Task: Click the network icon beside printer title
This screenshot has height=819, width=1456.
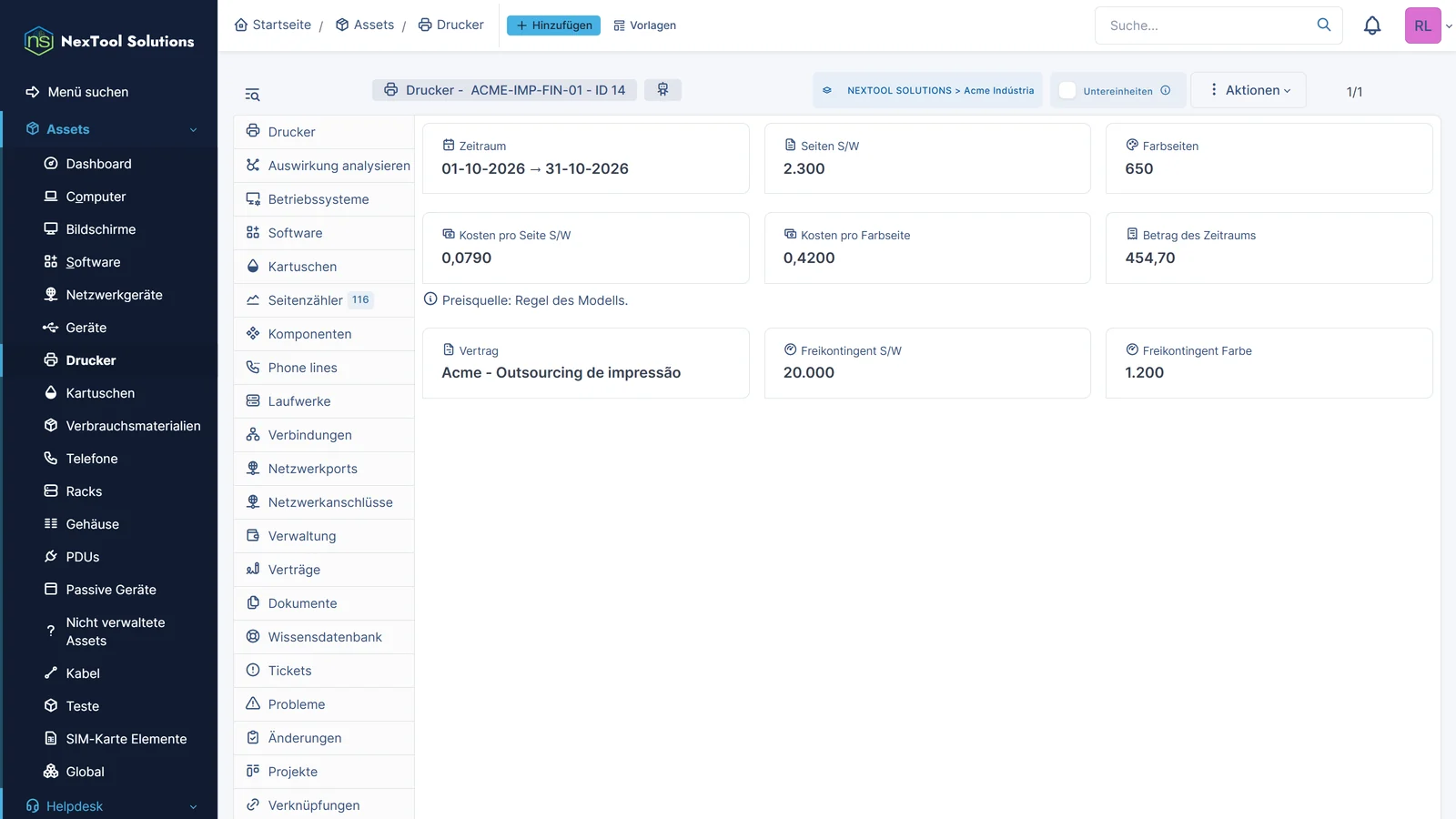Action: pyautogui.click(x=662, y=89)
